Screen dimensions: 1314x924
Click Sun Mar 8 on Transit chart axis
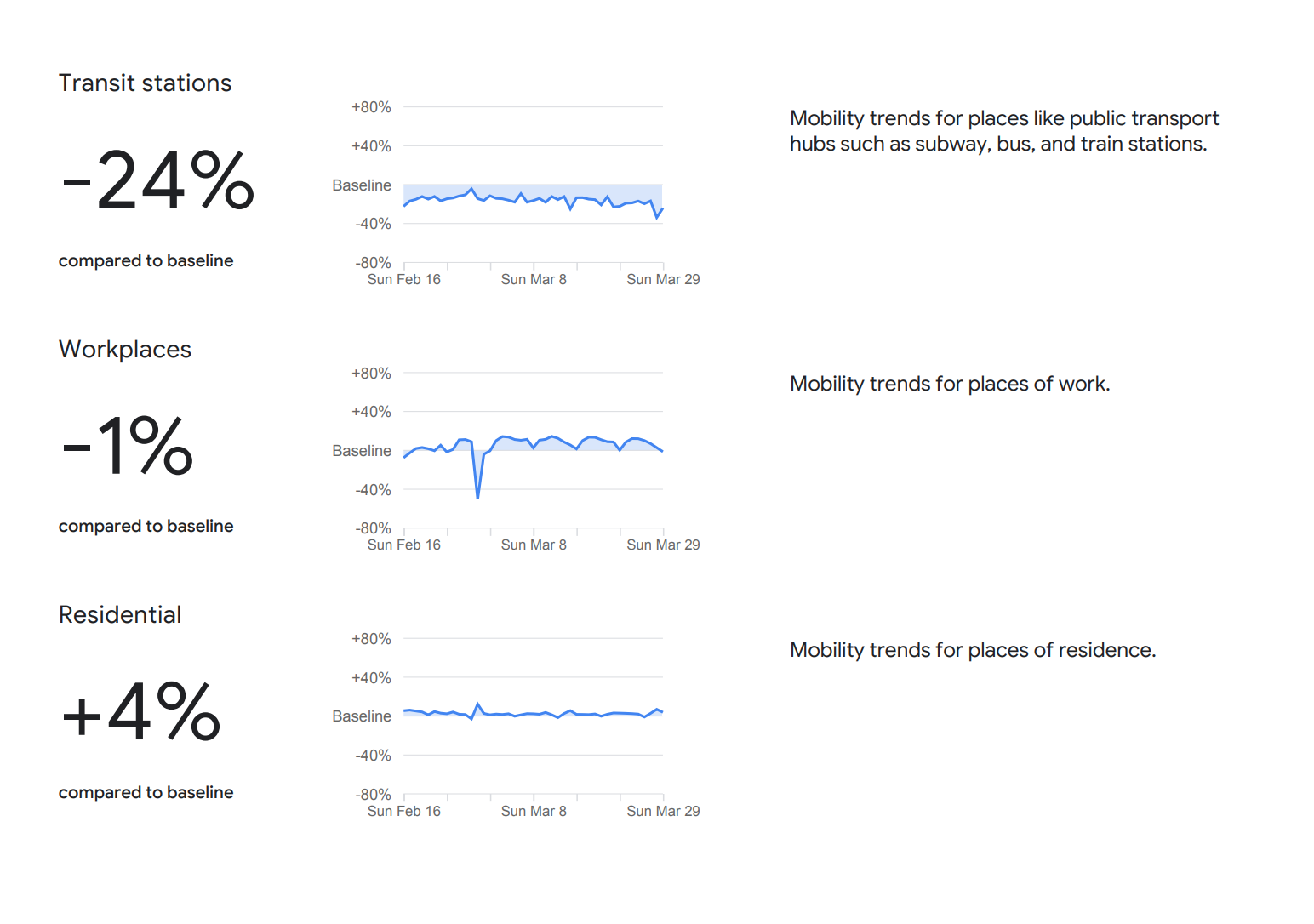click(534, 280)
